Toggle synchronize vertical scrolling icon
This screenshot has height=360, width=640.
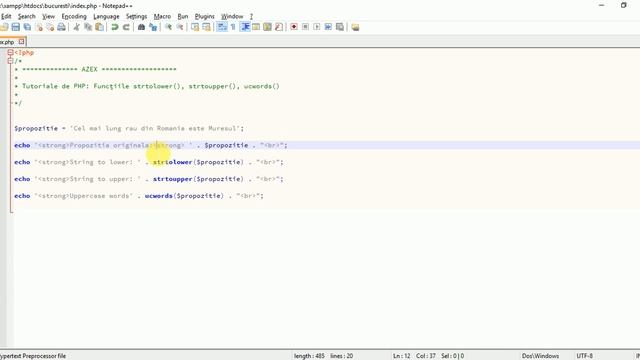[x=195, y=27]
